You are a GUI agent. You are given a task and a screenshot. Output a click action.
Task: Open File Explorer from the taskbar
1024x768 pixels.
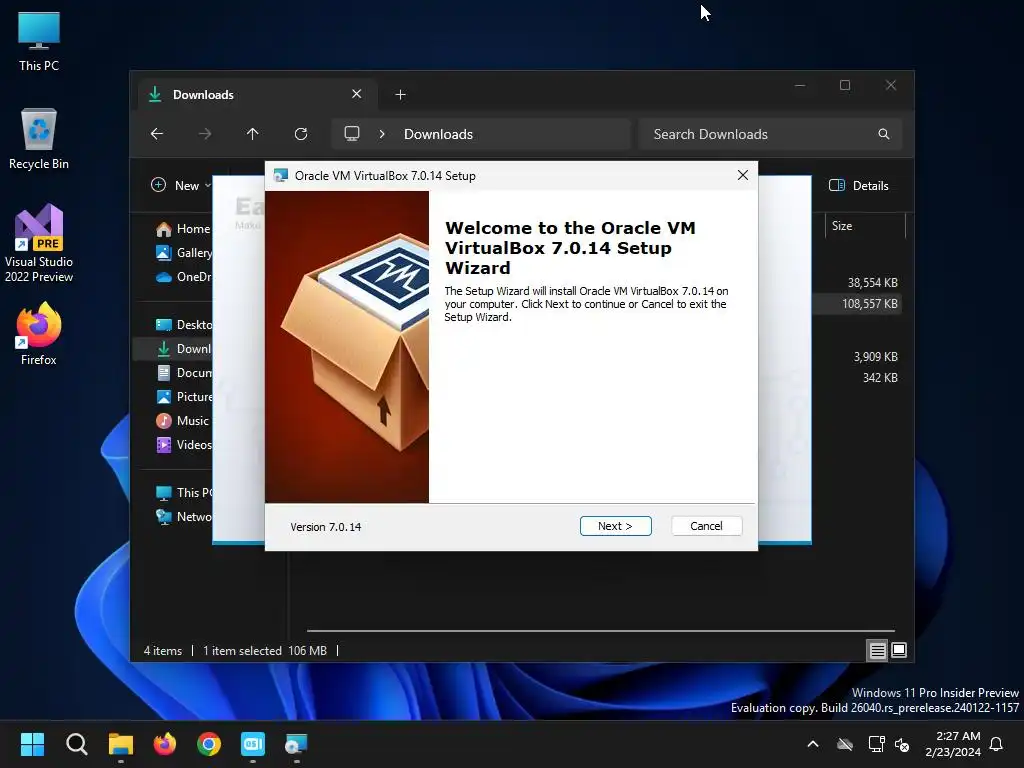(x=121, y=744)
